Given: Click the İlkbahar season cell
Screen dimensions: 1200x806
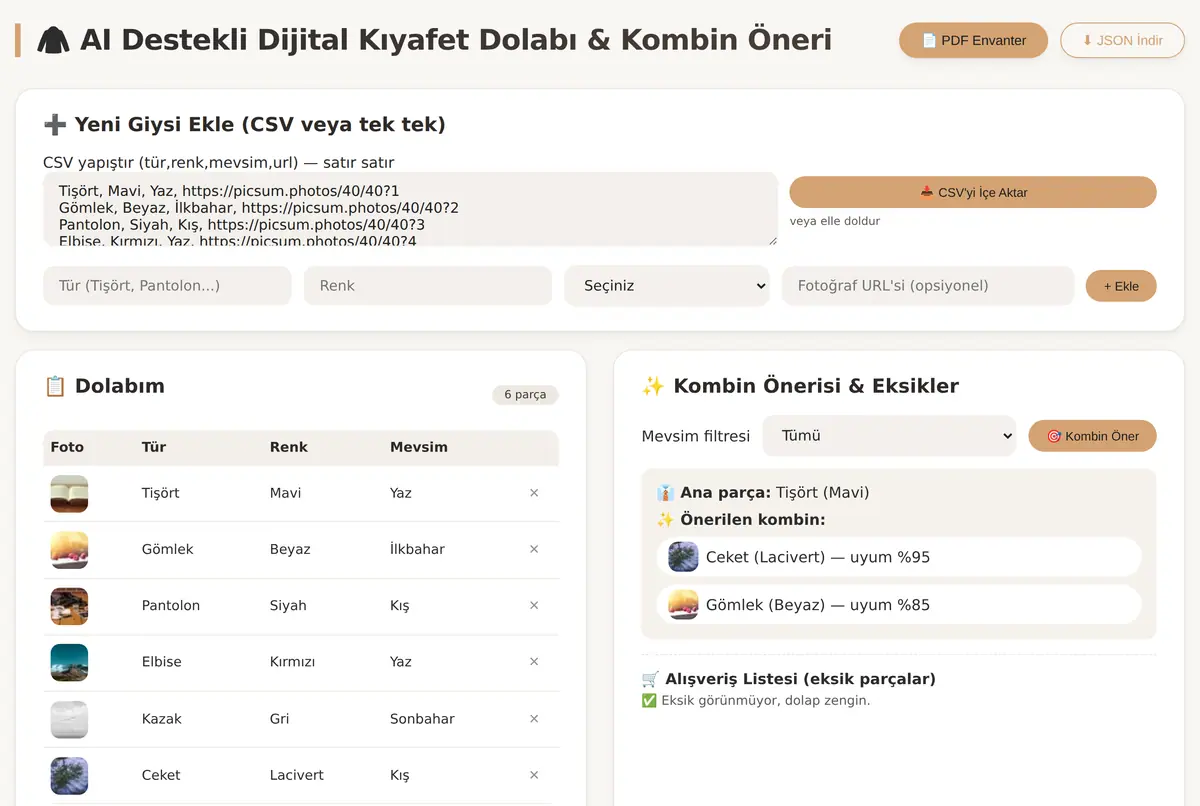Looking at the screenshot, I should click(x=417, y=549).
